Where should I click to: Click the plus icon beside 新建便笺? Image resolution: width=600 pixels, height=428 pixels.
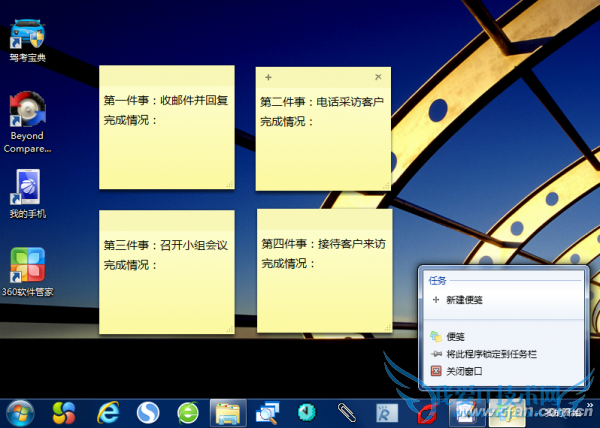coord(436,300)
